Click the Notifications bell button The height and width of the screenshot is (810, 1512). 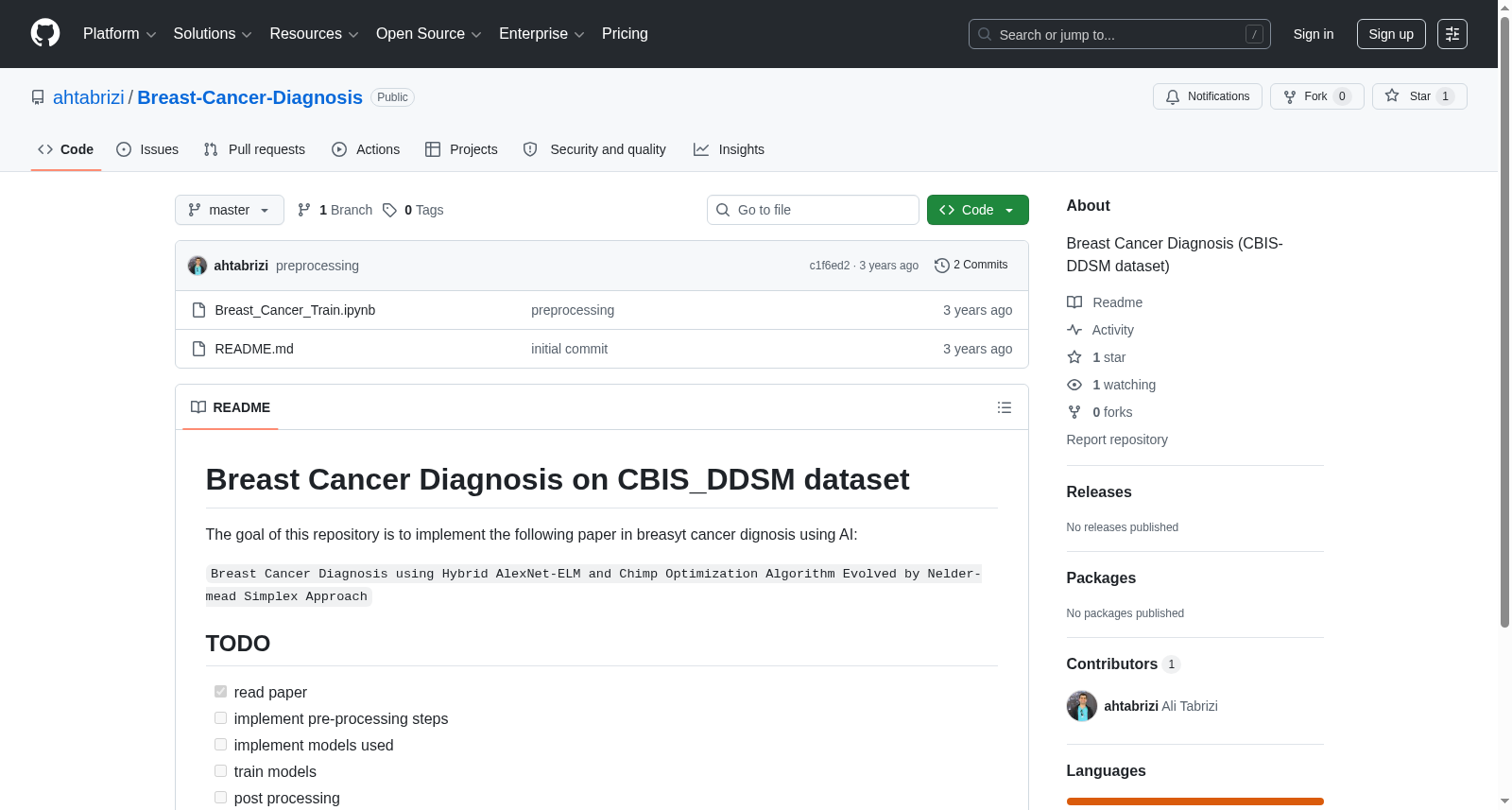tap(1207, 96)
